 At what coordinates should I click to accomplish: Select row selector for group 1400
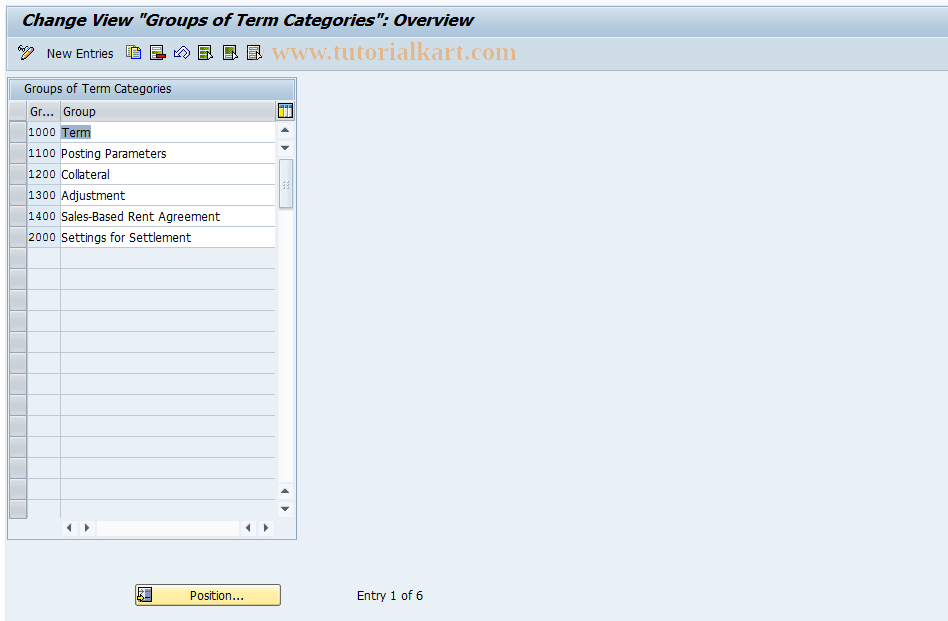coord(18,216)
